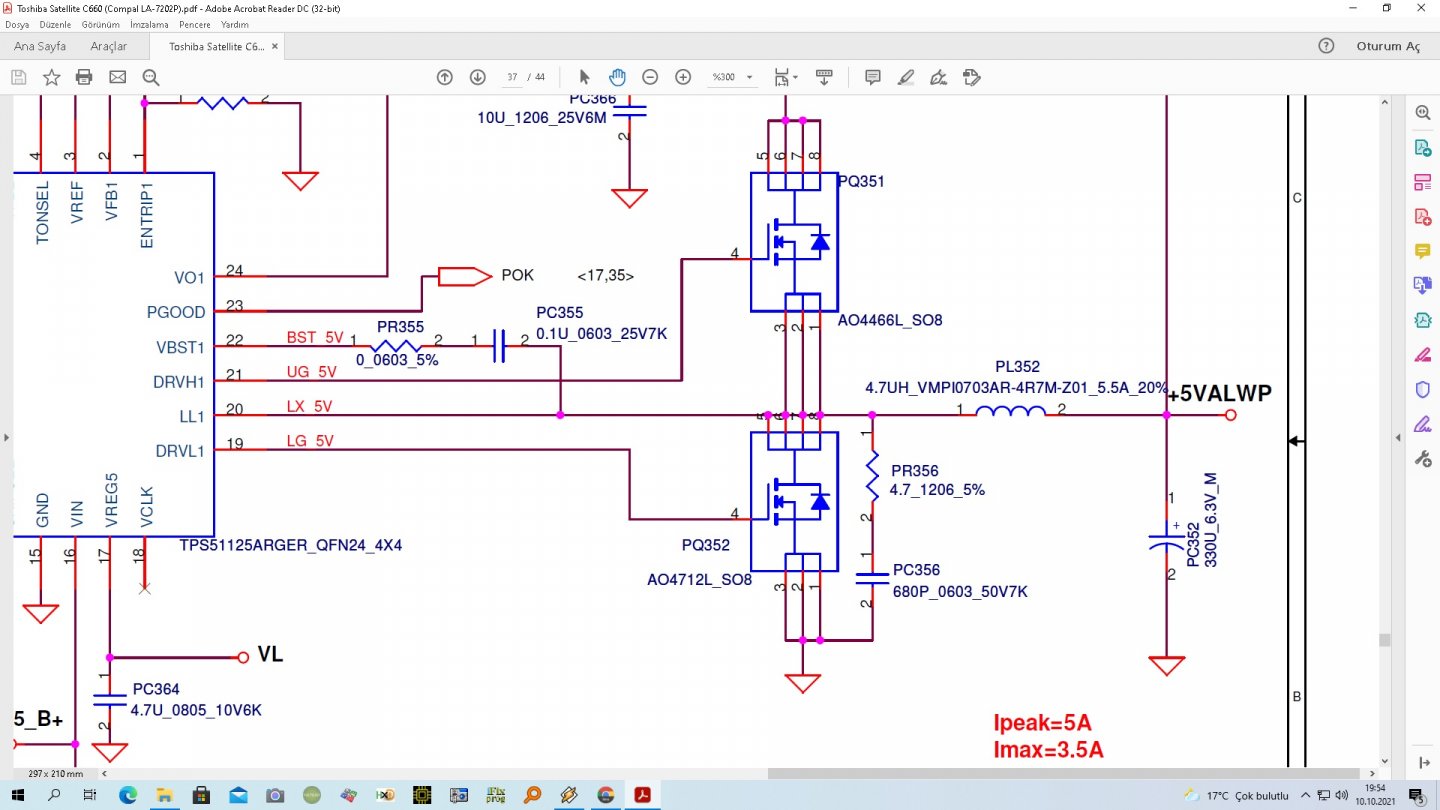Open the weather widget 17°C Çok bulutlu
The image size is (1440, 810).
point(1236,796)
